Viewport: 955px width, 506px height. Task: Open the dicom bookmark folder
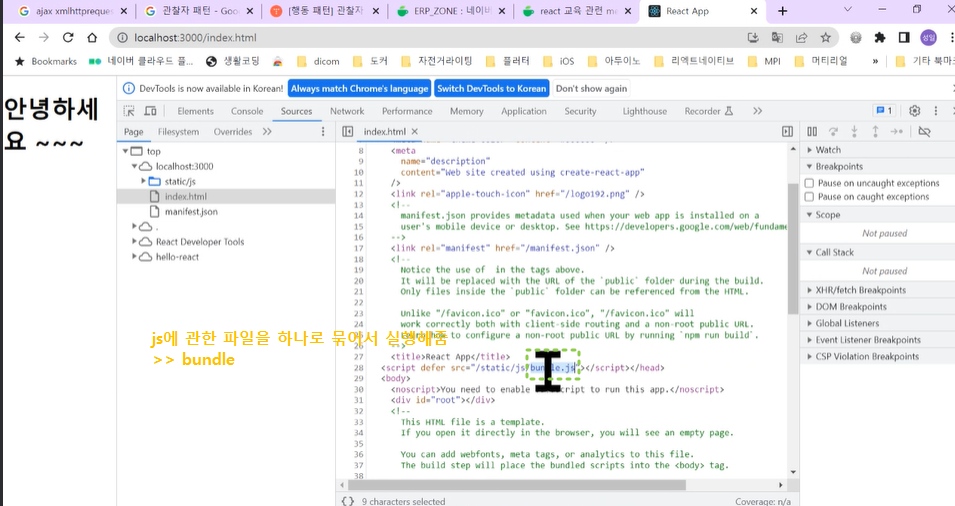tap(318, 61)
